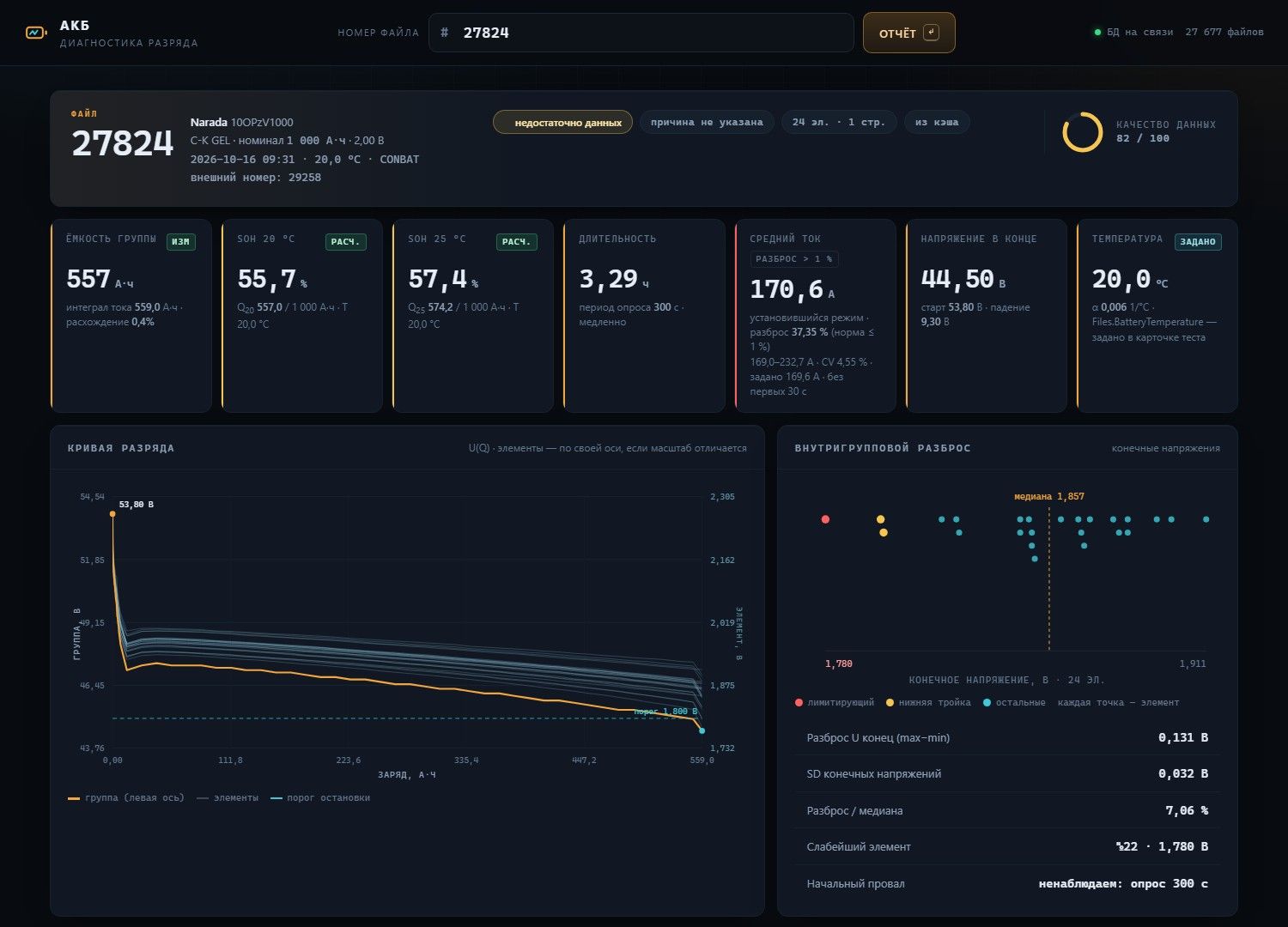Click the Narada 10OPzV1000 model name
The height and width of the screenshot is (927, 1288).
tap(242, 123)
